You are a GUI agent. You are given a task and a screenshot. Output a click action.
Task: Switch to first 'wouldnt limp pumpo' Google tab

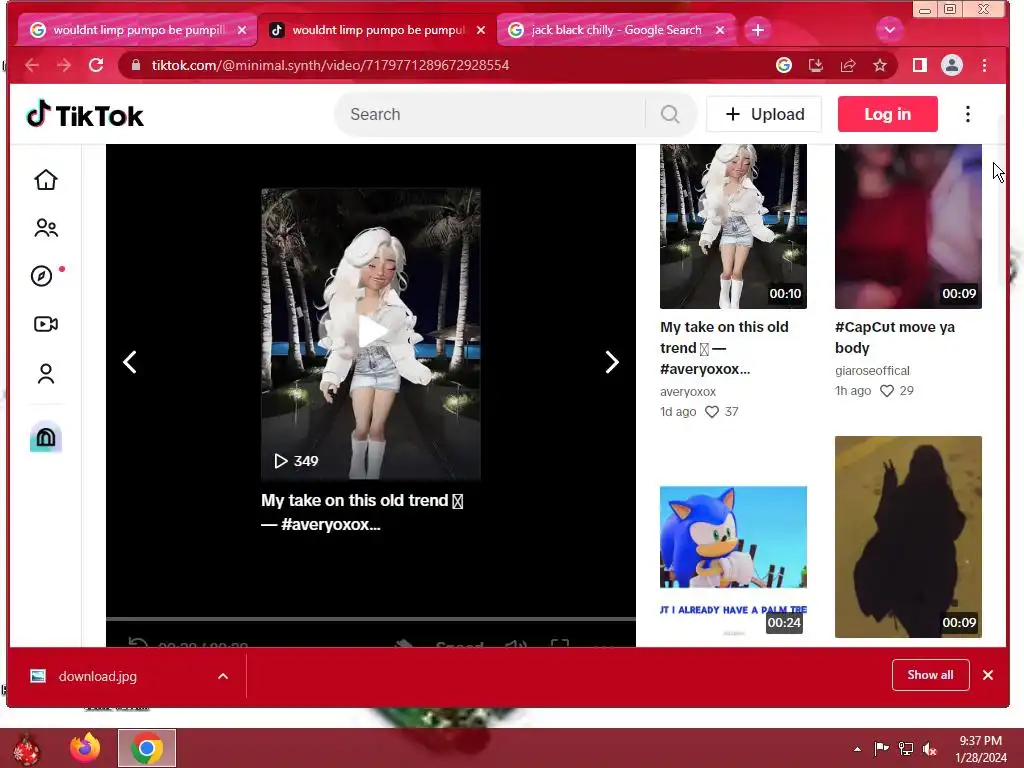click(137, 30)
